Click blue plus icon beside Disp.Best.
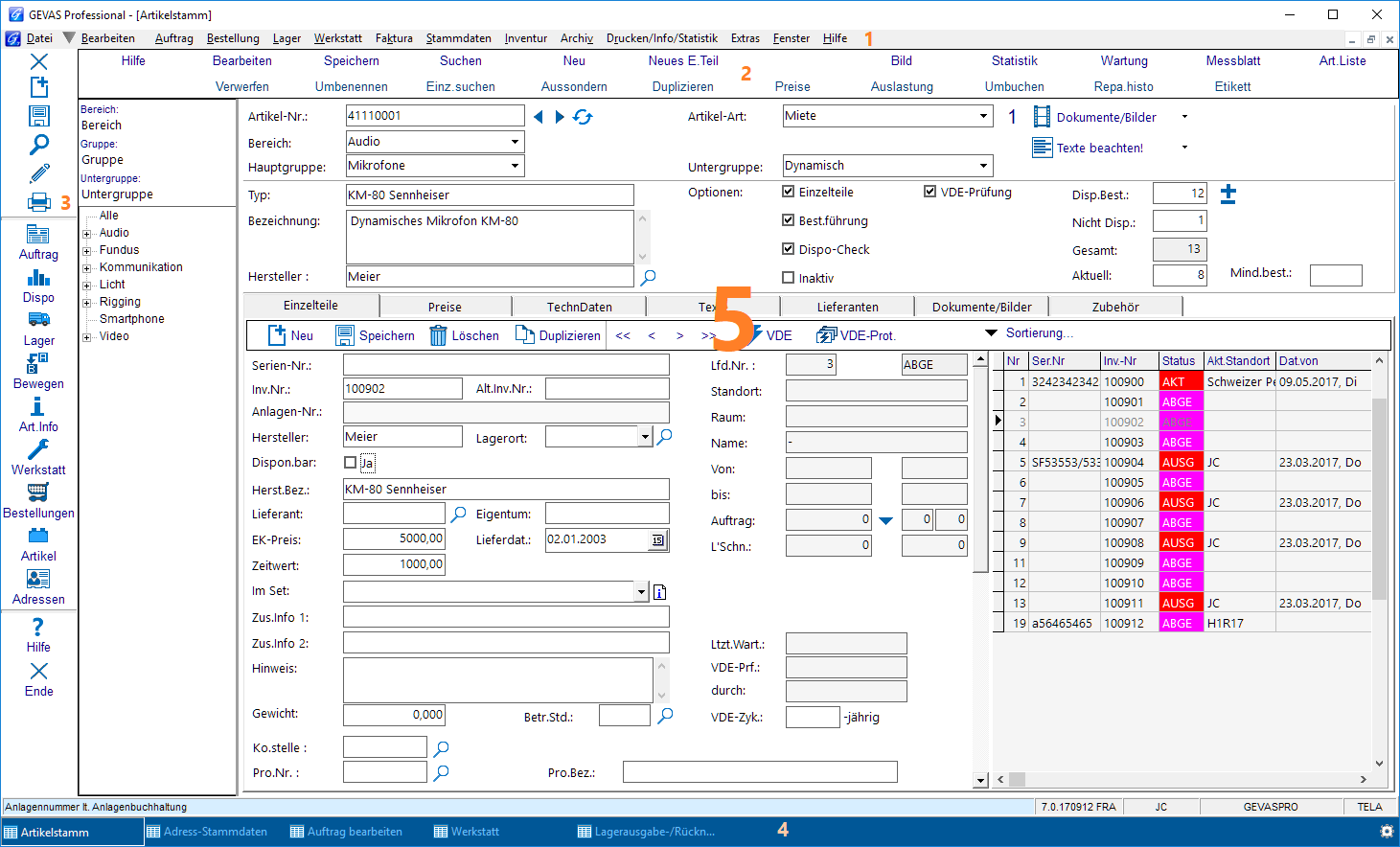The image size is (1400, 847). tap(1228, 195)
